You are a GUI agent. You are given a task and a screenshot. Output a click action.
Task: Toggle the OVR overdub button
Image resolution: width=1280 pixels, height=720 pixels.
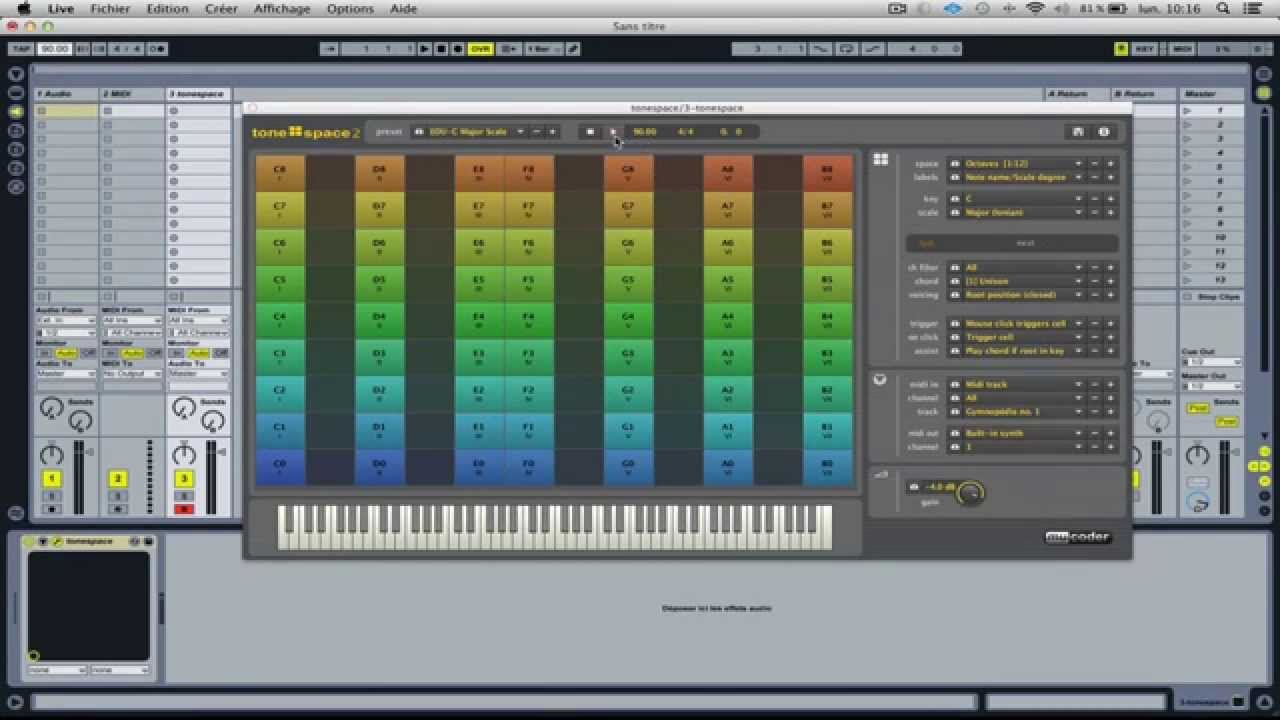[x=481, y=48]
